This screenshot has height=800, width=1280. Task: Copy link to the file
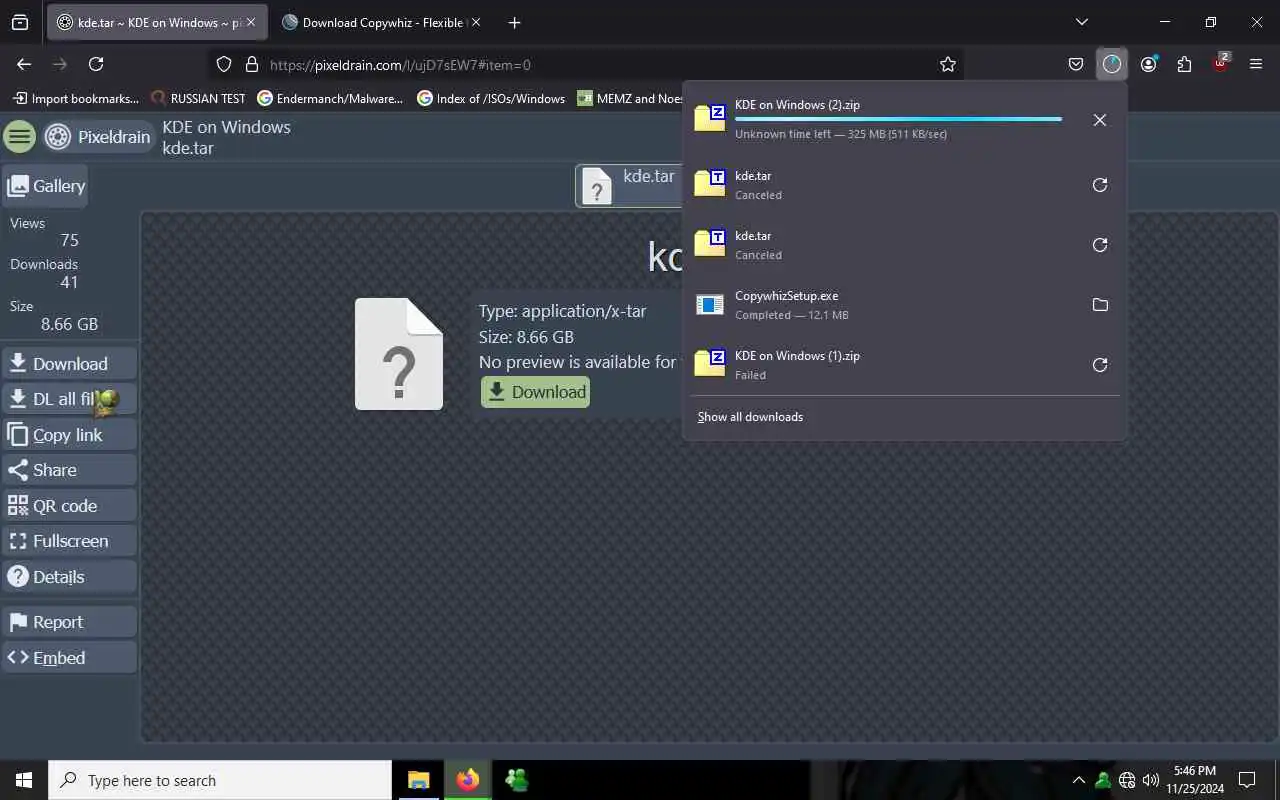(69, 435)
